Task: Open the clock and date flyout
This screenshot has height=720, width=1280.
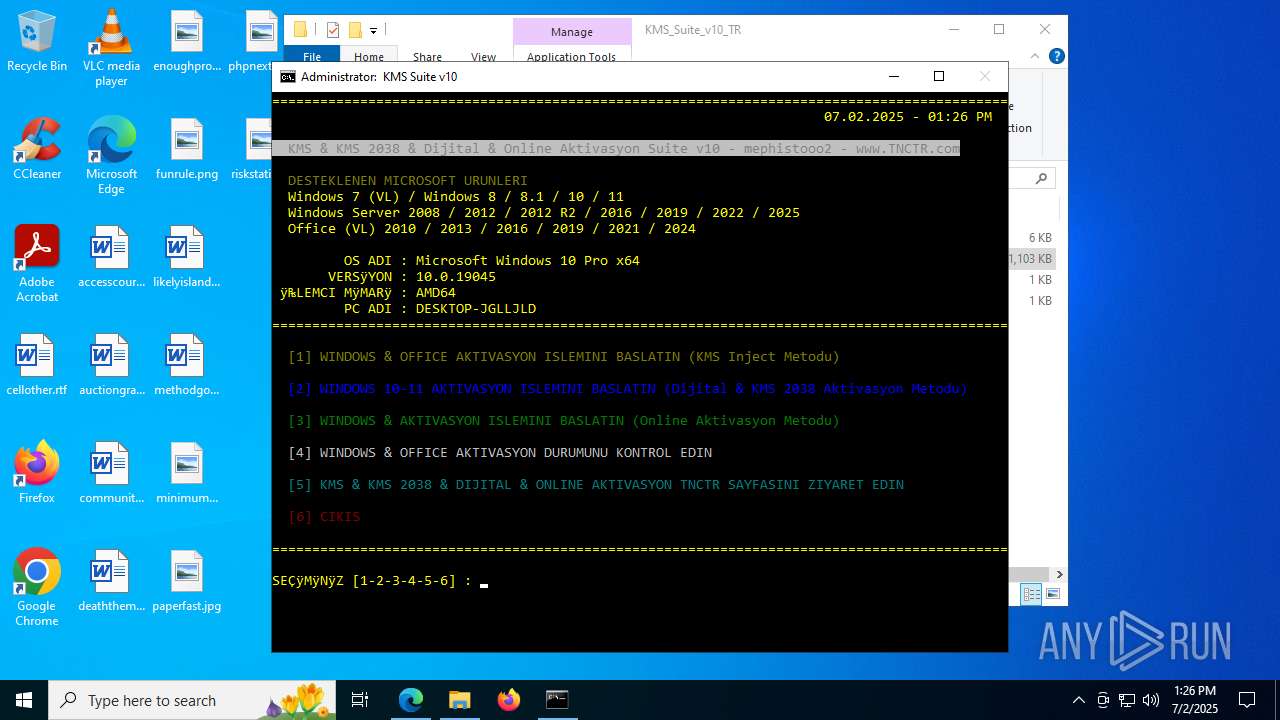Action: click(1194, 700)
